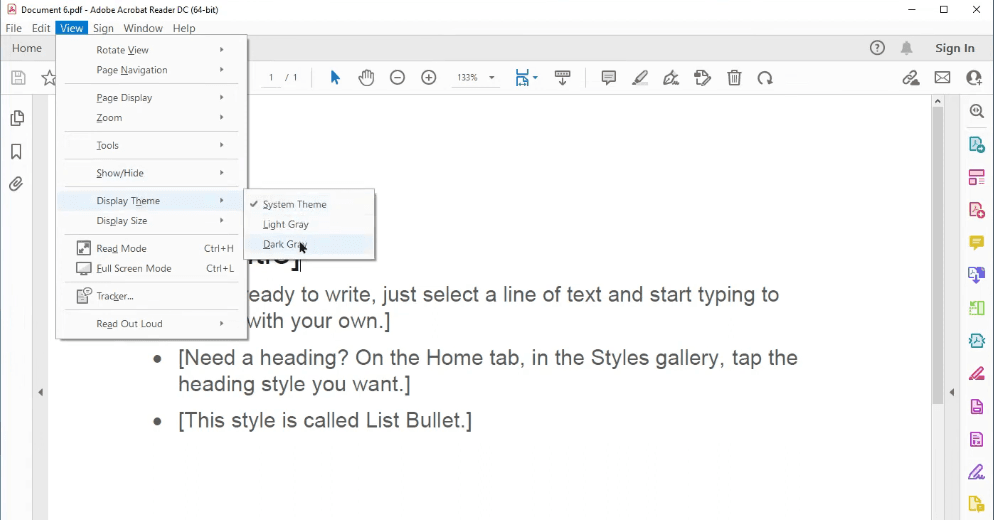
Task: Open the Combine Files tool
Action: (977, 275)
